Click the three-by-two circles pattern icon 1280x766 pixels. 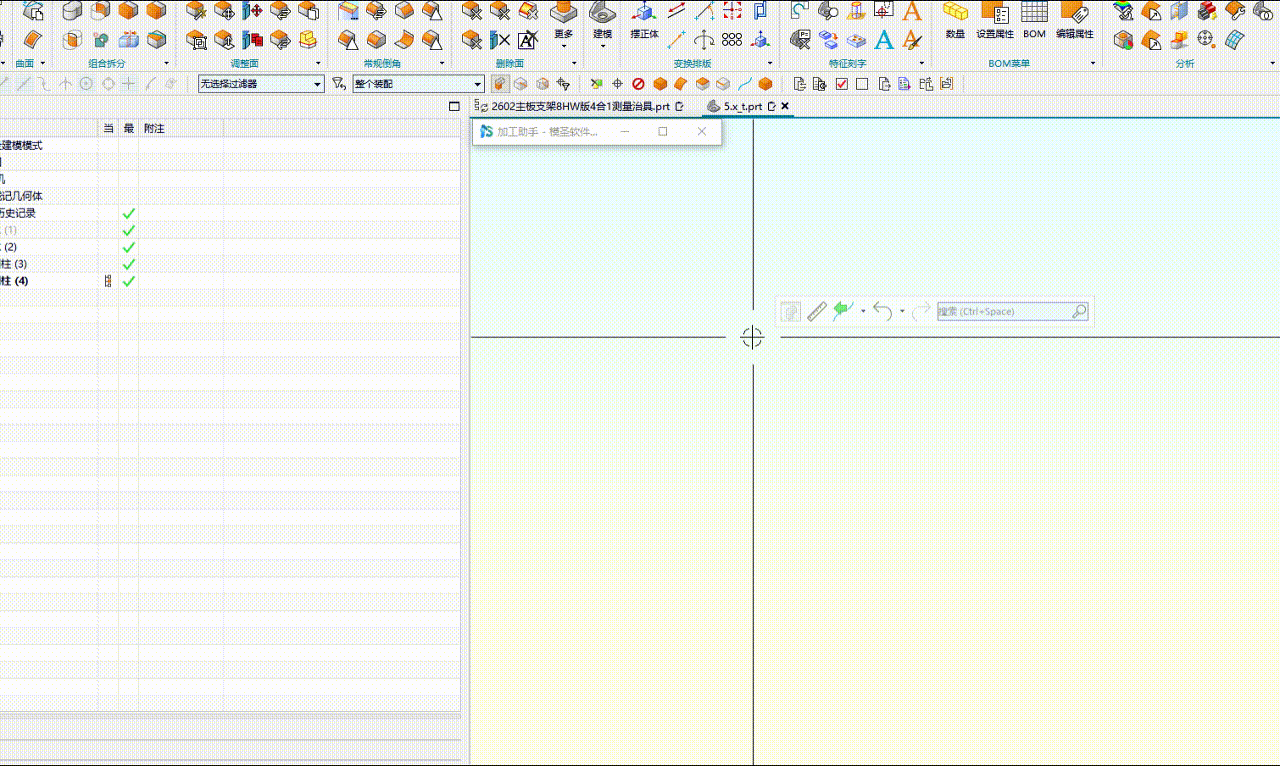tap(732, 40)
